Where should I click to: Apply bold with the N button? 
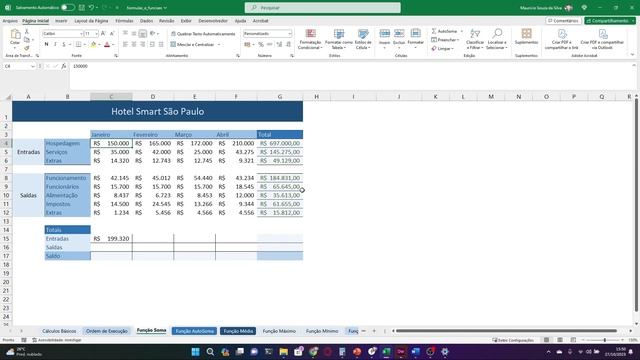(46, 44)
